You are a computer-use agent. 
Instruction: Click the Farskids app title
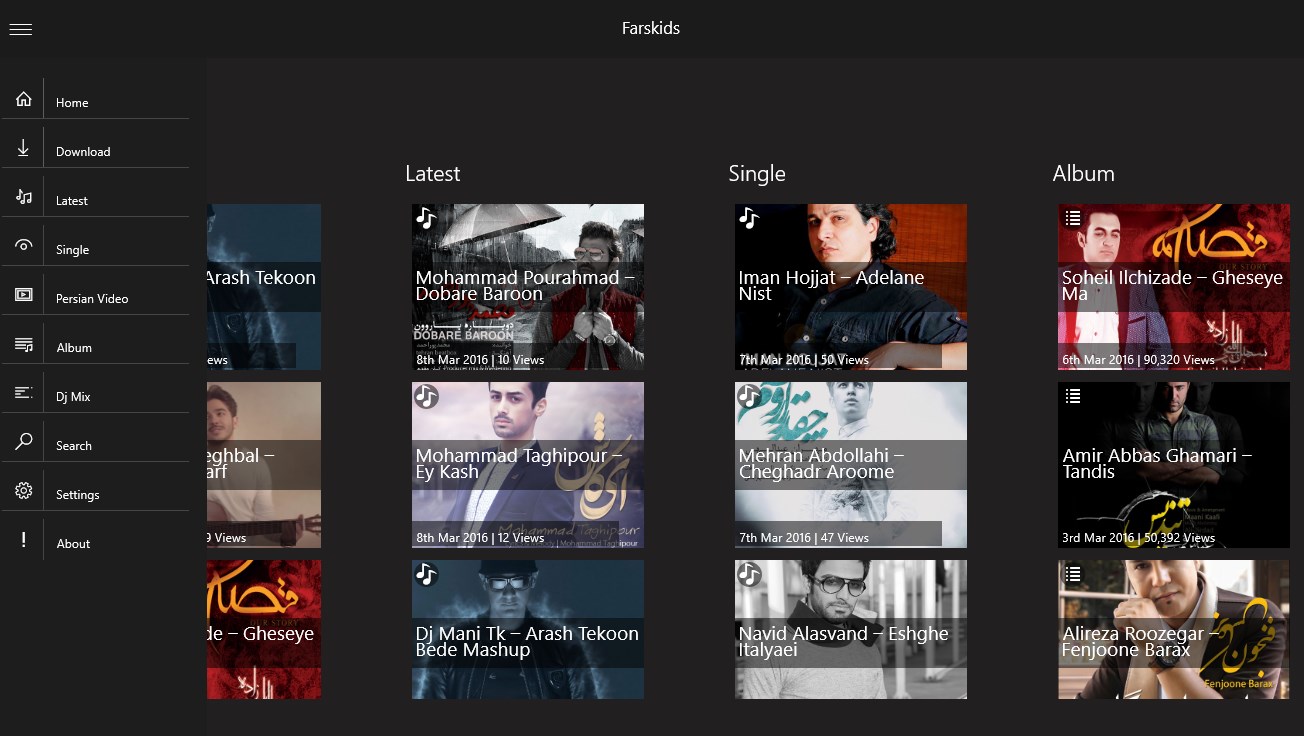(651, 28)
